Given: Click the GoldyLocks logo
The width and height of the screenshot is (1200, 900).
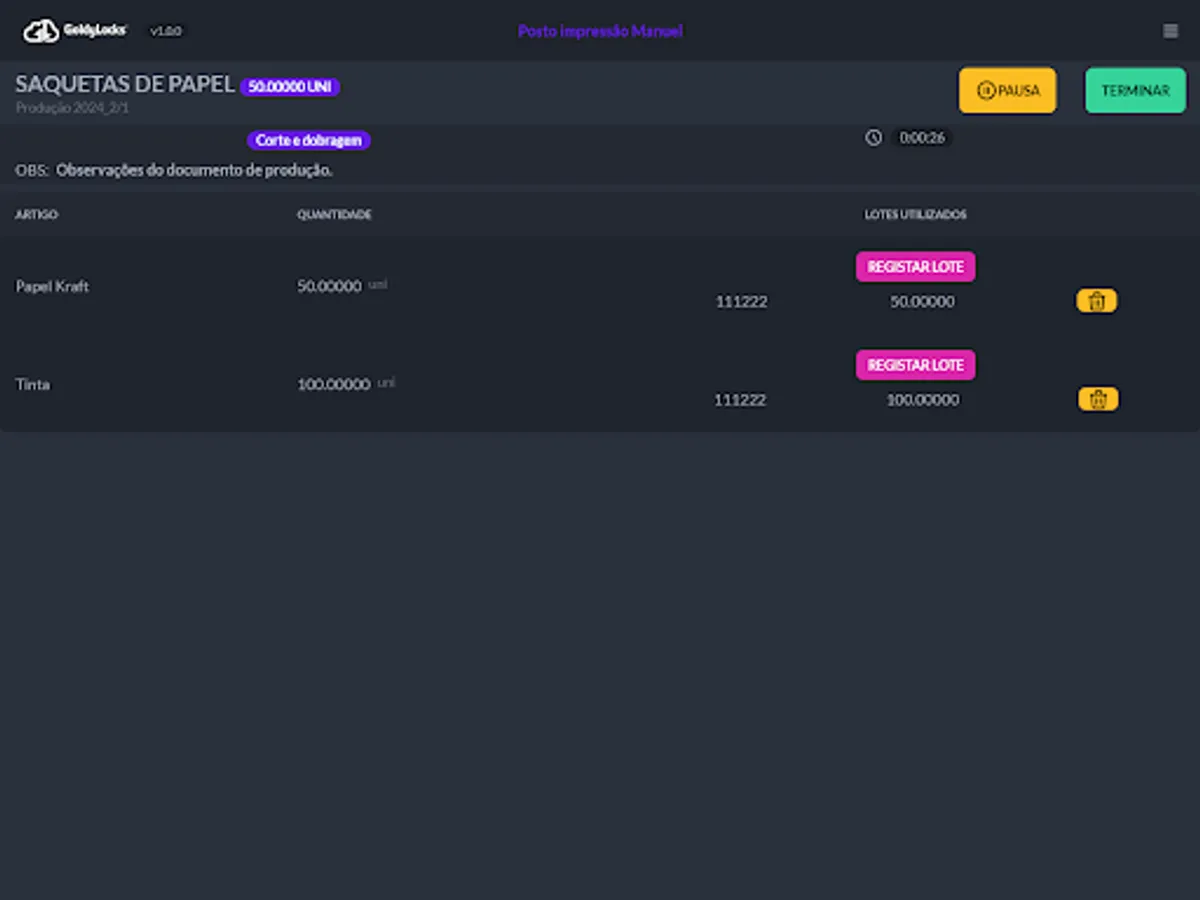Looking at the screenshot, I should coord(75,31).
